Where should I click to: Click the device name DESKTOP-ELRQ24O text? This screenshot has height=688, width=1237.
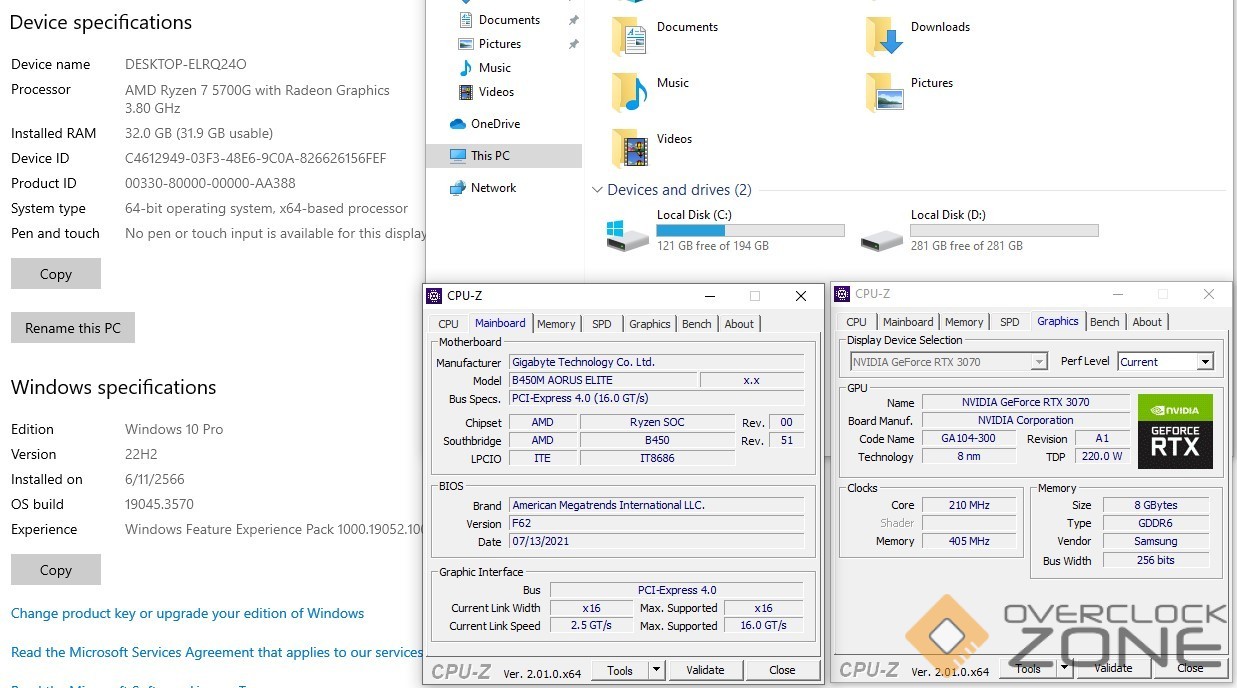[x=186, y=64]
